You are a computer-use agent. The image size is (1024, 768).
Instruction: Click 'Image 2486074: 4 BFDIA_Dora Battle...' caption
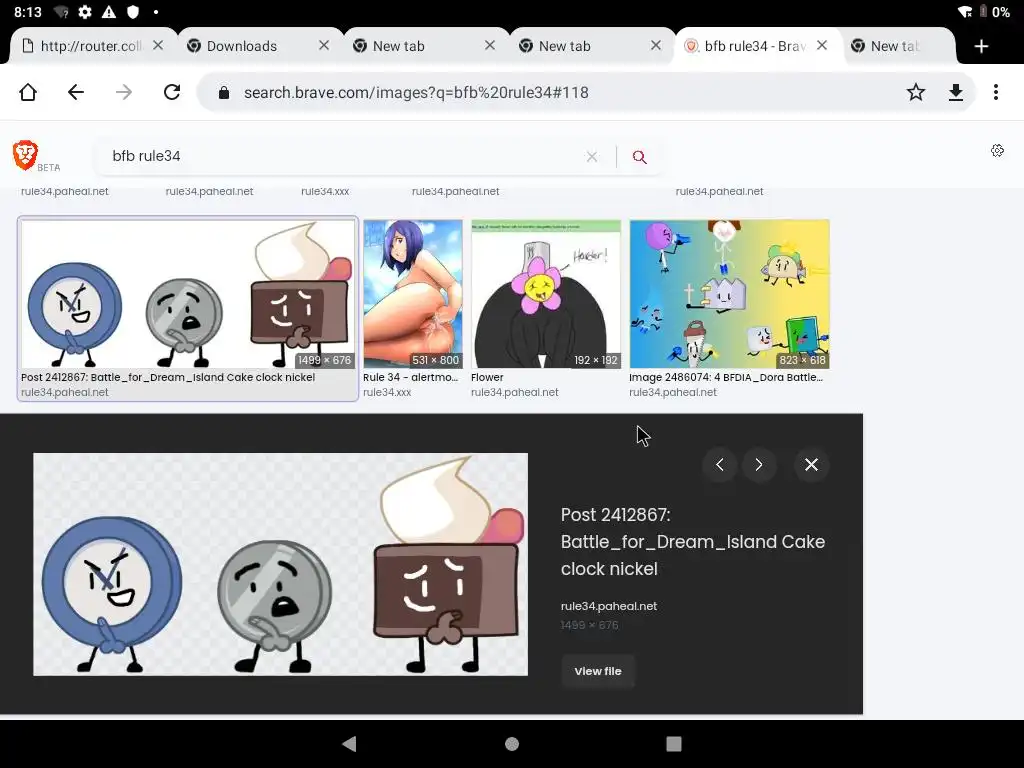point(726,377)
